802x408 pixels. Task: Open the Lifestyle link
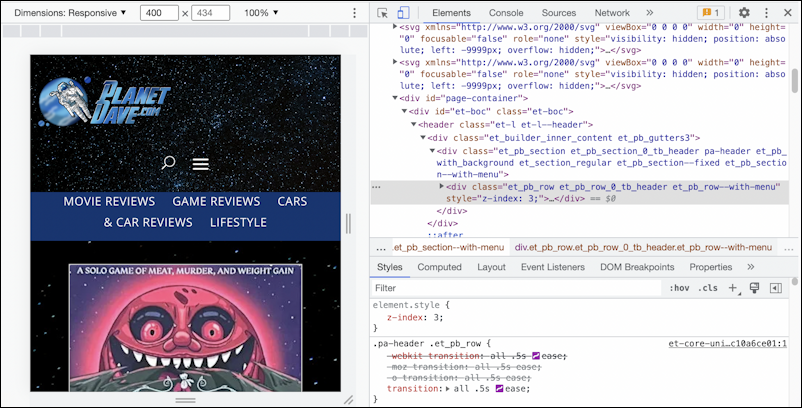tap(238, 222)
